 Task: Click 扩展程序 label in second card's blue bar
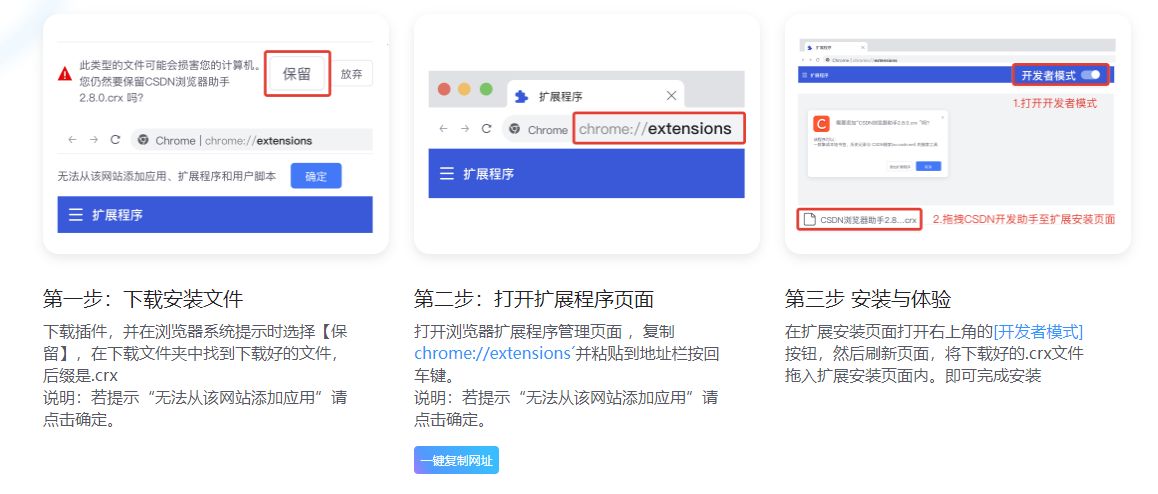coord(488,174)
